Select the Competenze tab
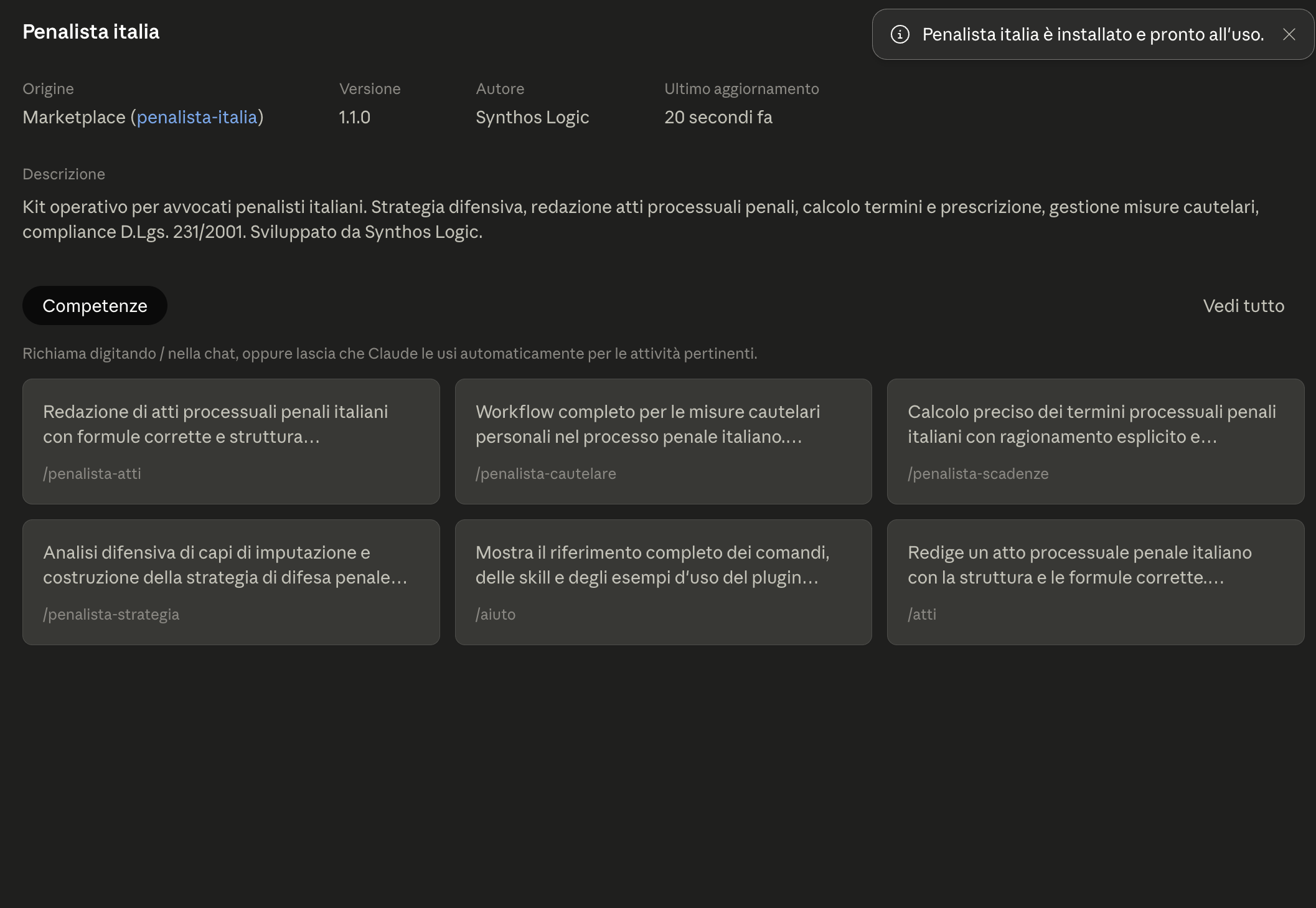Screen dimensions: 1316x908 pos(95,306)
